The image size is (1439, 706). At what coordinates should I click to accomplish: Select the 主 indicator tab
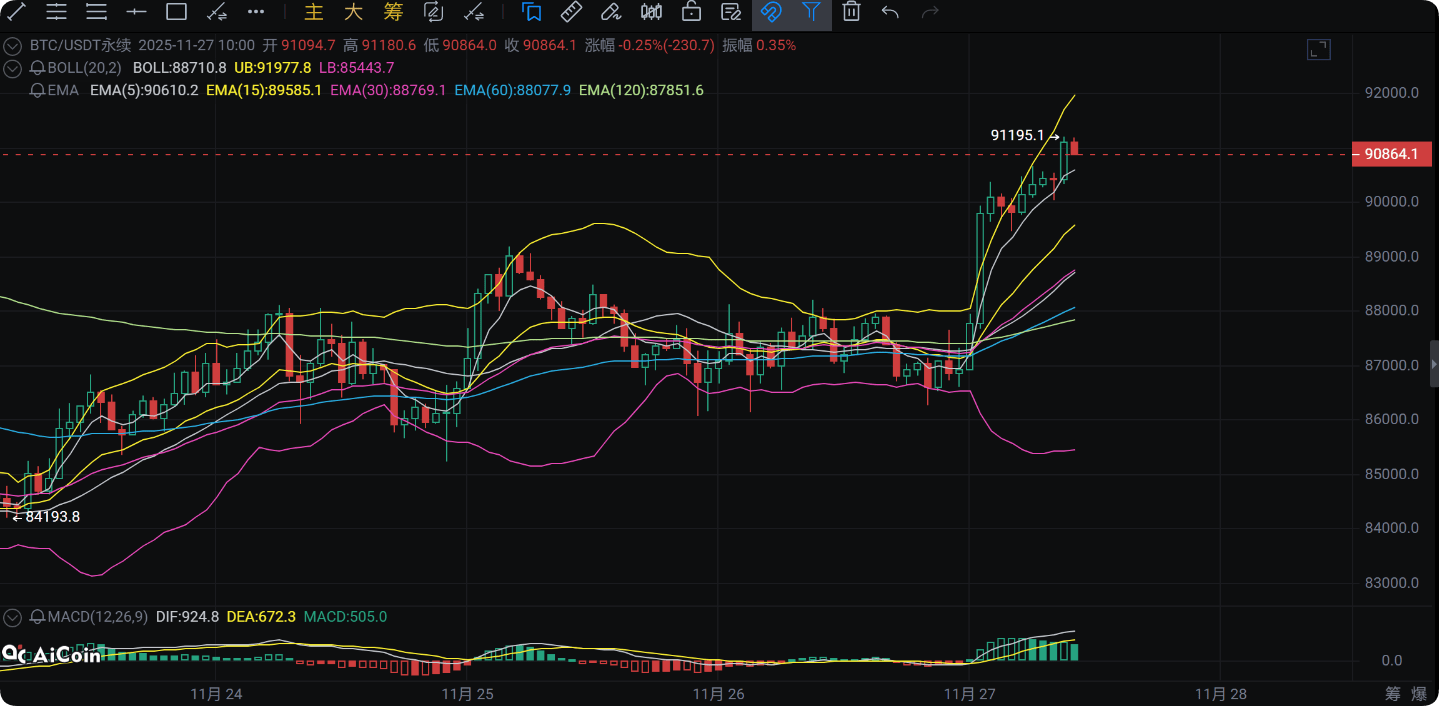pyautogui.click(x=314, y=12)
